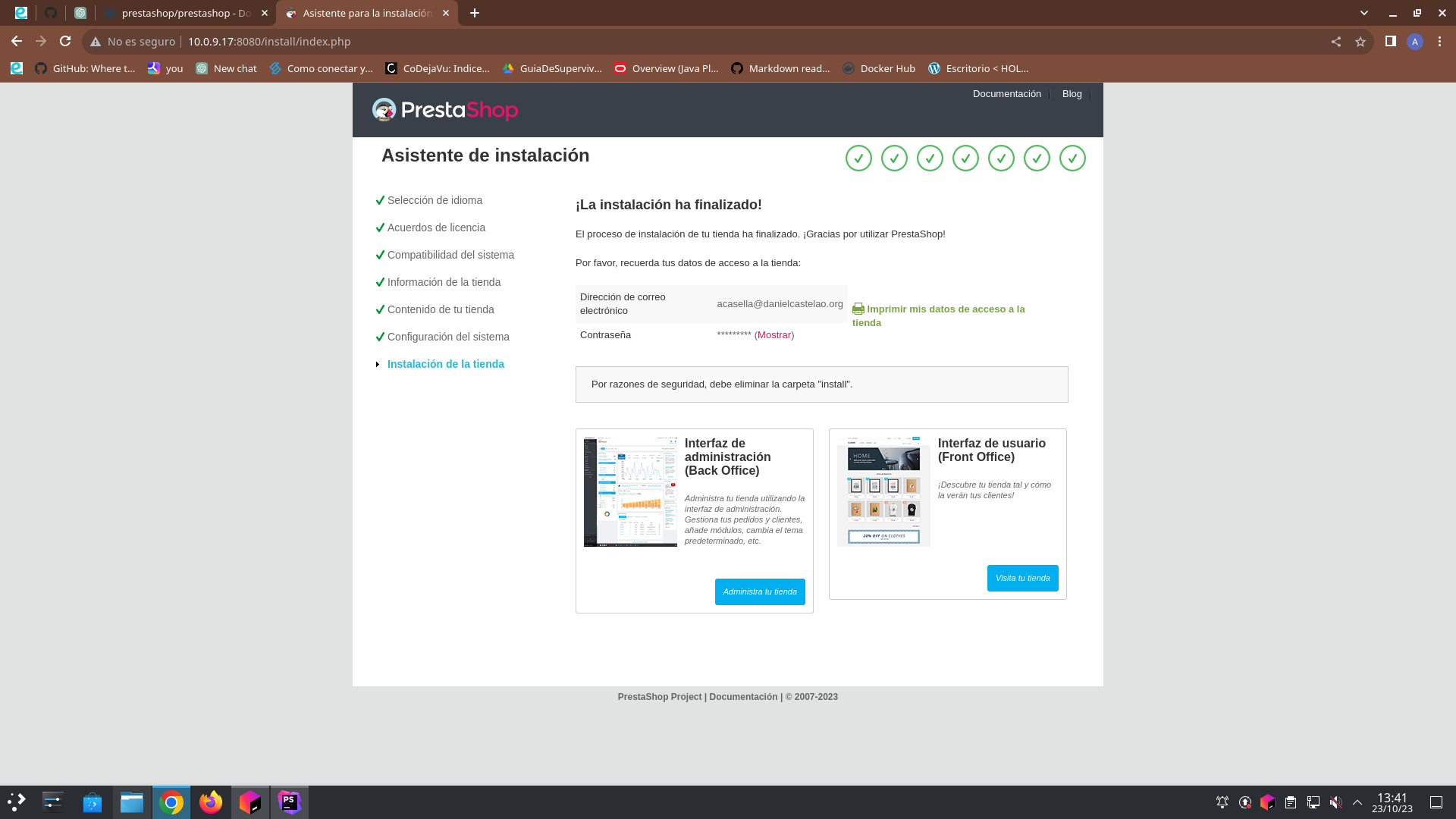Screen dimensions: 1456x819
Task: Click first bookmark icon in bookmarks bar
Action: (x=17, y=68)
